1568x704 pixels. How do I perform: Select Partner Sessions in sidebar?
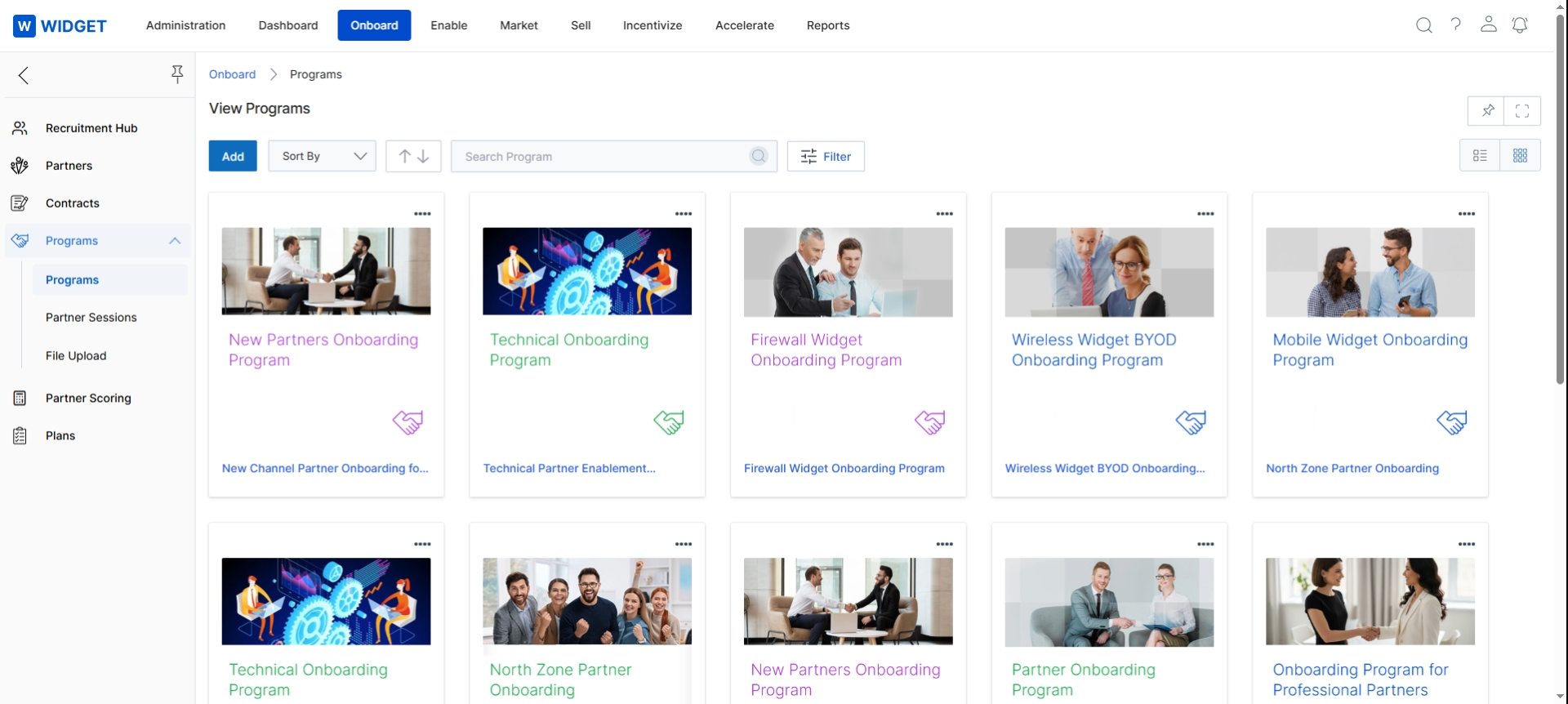tap(91, 318)
